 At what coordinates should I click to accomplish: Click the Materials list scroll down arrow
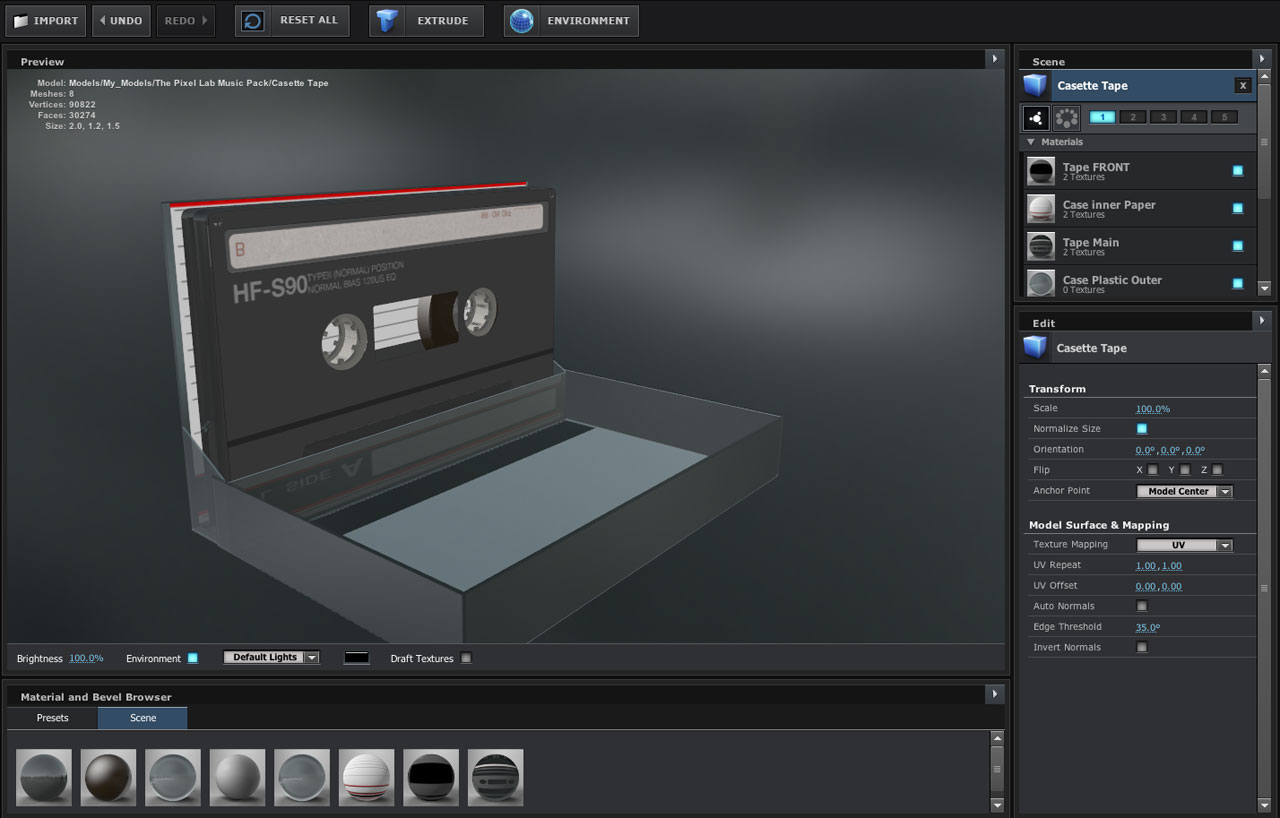[1264, 288]
